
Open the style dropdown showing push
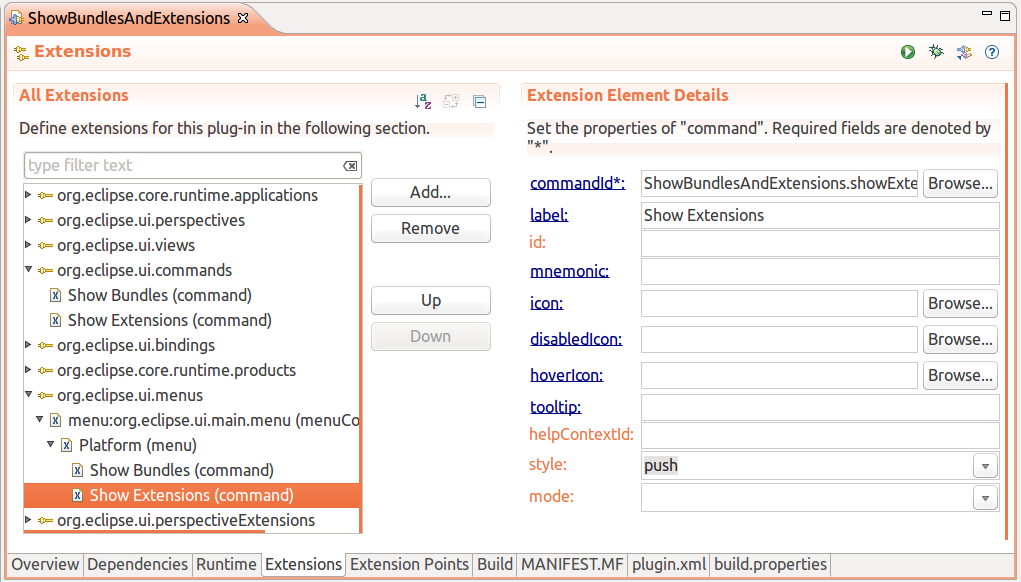pyautogui.click(x=985, y=466)
